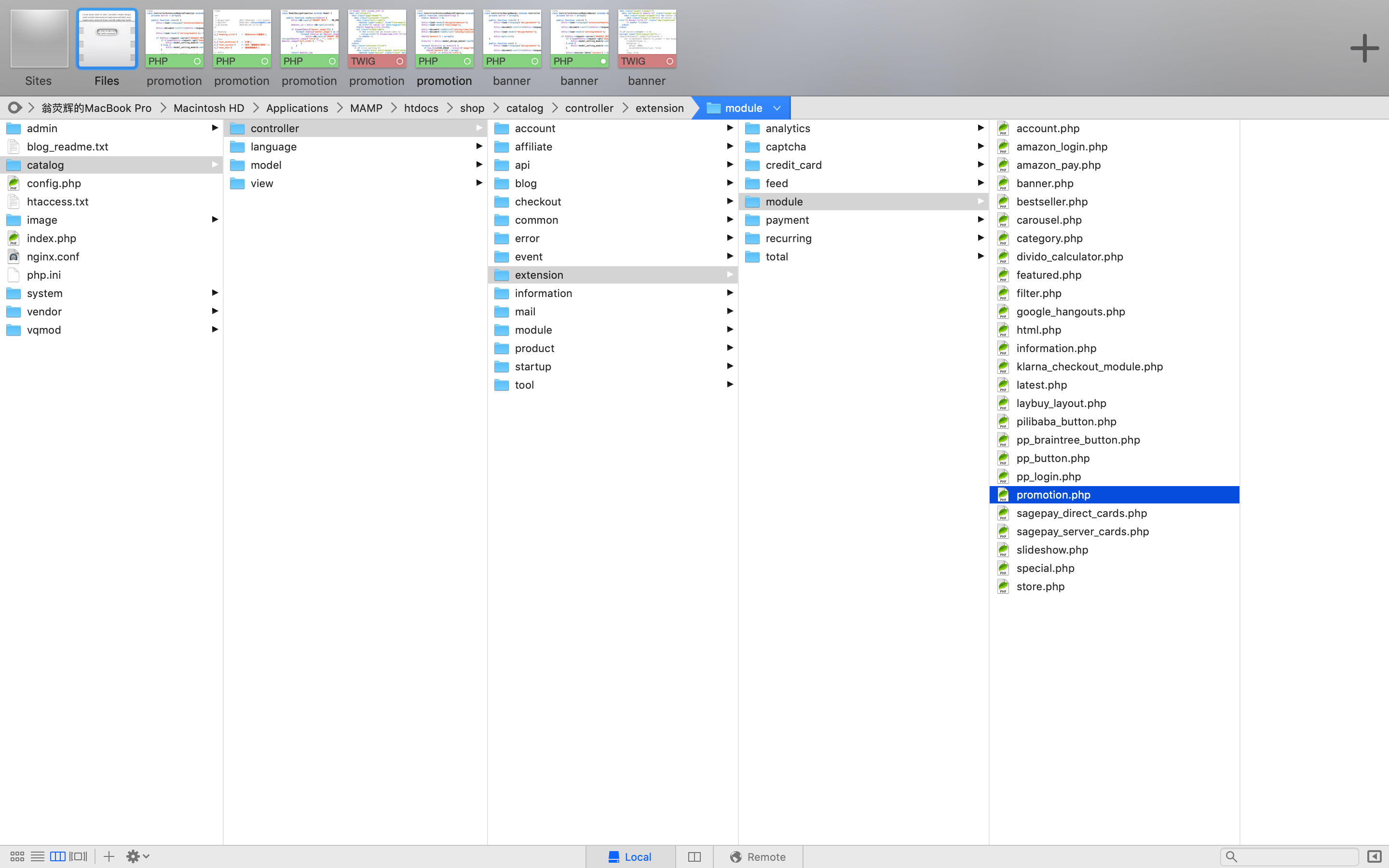Toggle the sidebar panel icon at bottom right
Image resolution: width=1389 pixels, height=868 pixels.
pyautogui.click(x=1374, y=856)
